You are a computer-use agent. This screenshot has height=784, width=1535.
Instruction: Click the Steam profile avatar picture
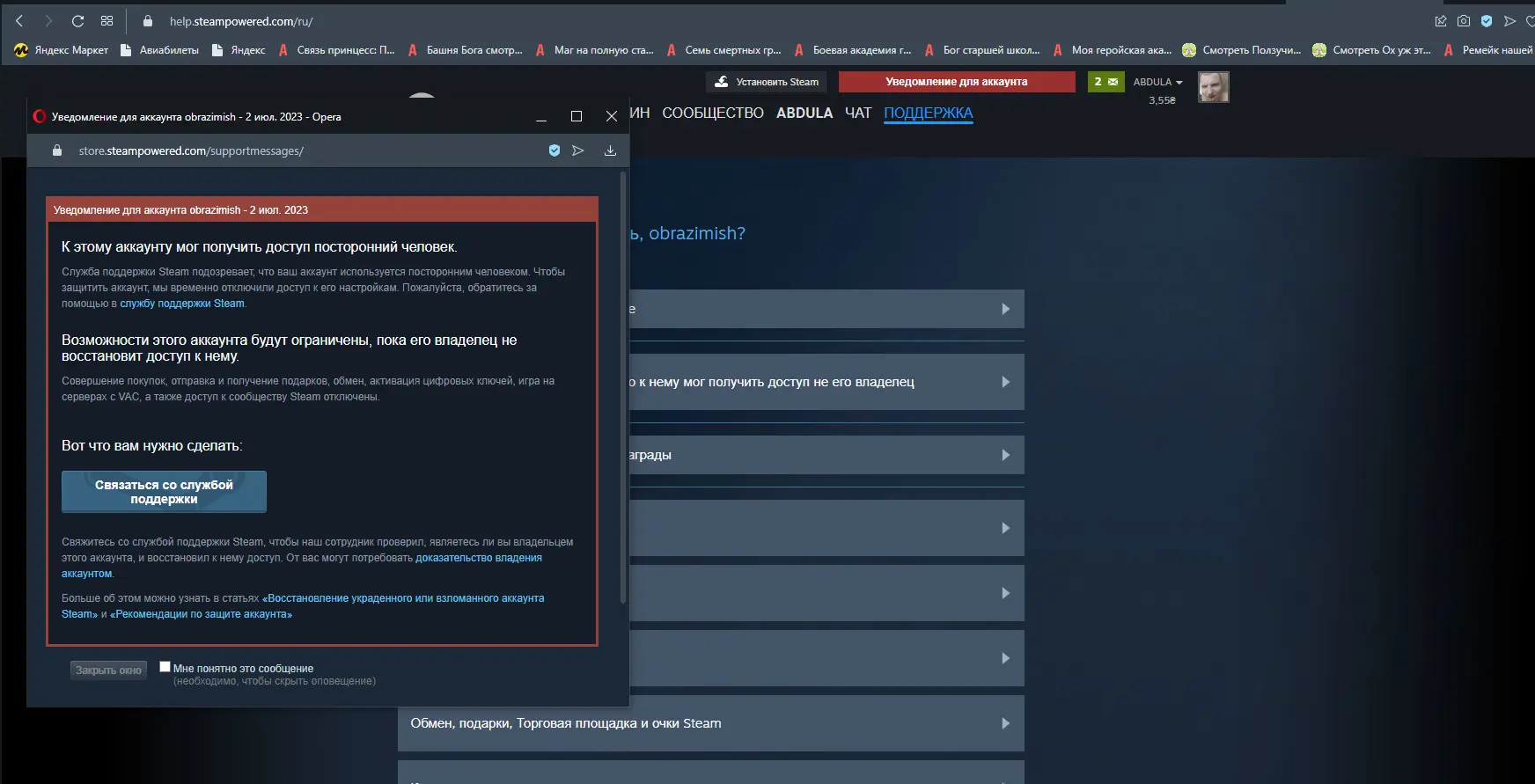click(x=1214, y=87)
